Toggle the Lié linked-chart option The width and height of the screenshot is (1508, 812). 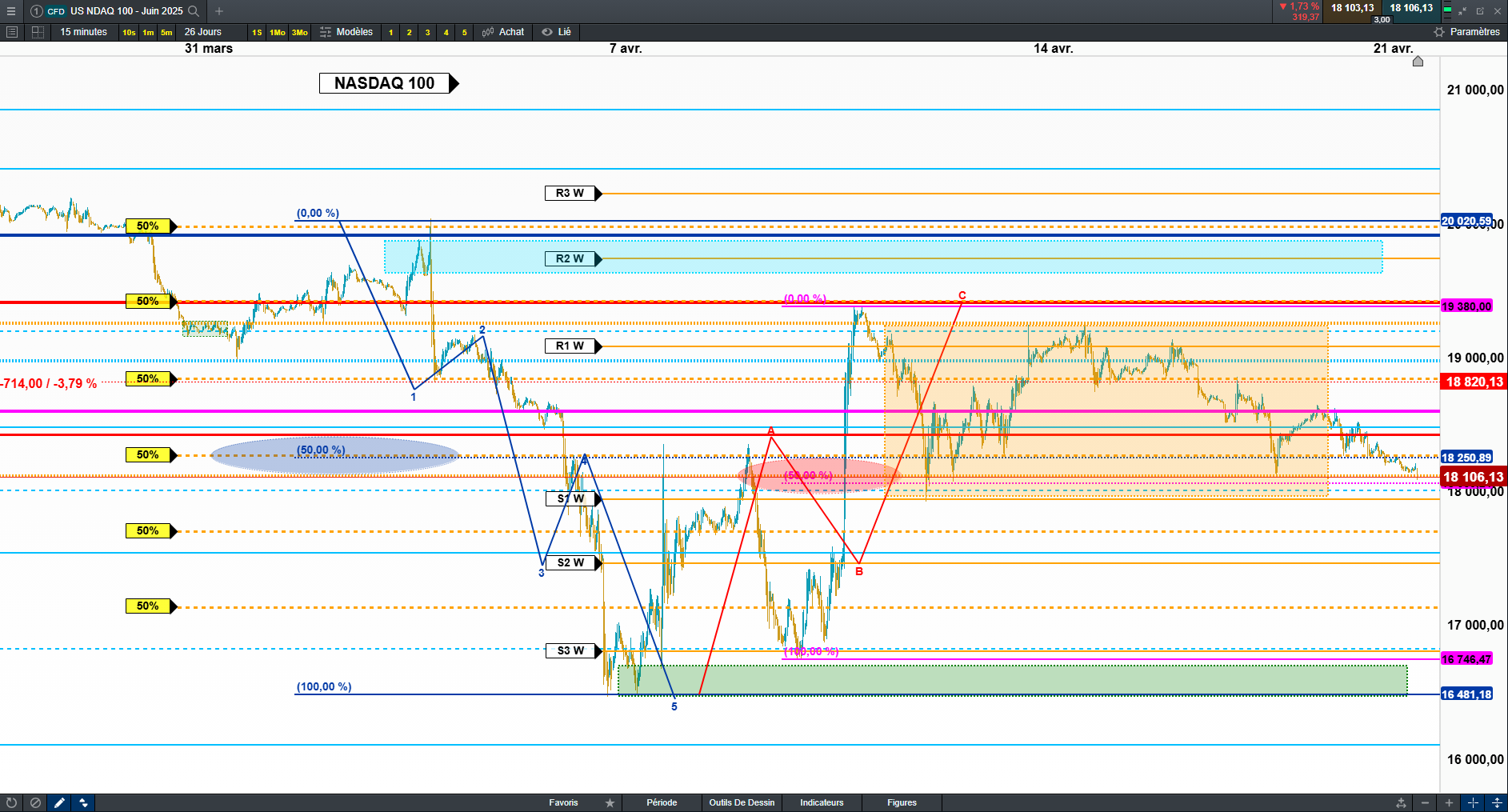coord(557,32)
